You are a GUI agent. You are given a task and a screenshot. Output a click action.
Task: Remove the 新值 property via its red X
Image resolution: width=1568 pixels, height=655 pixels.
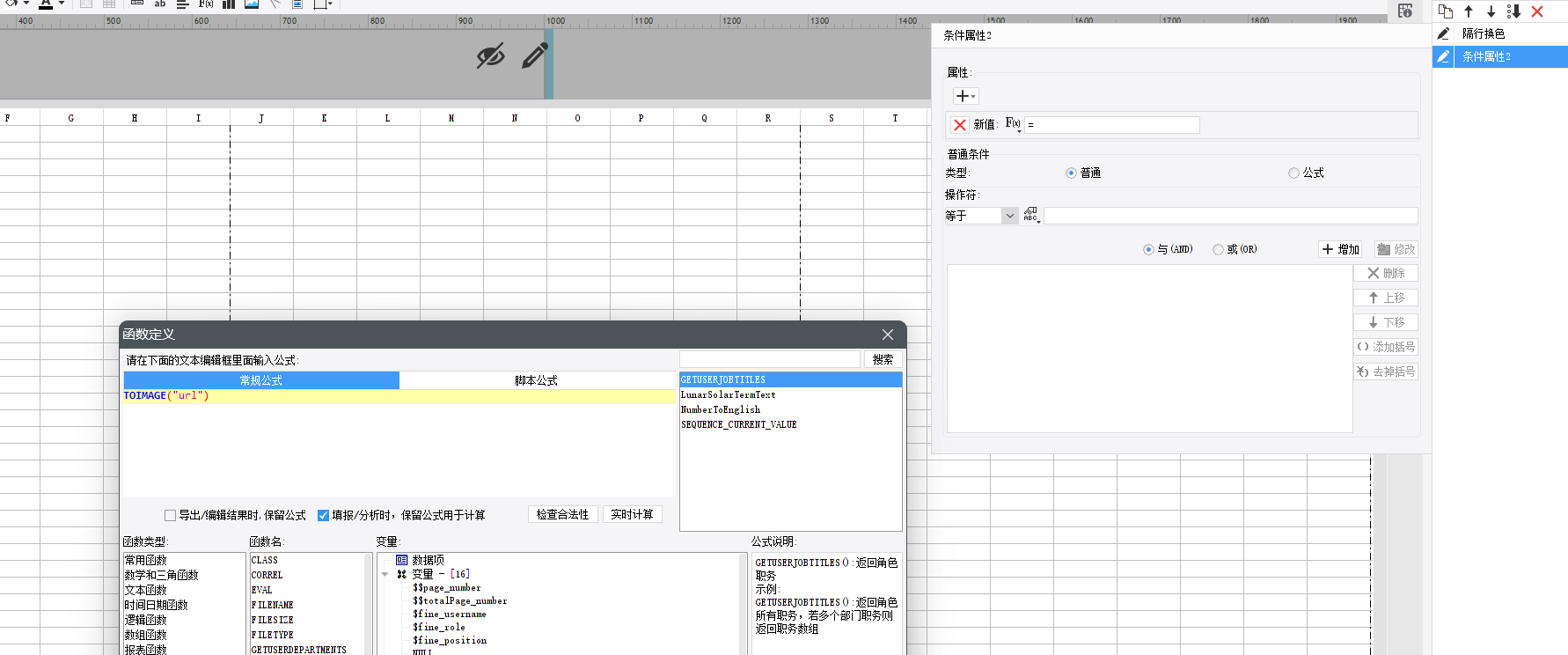pyautogui.click(x=960, y=125)
